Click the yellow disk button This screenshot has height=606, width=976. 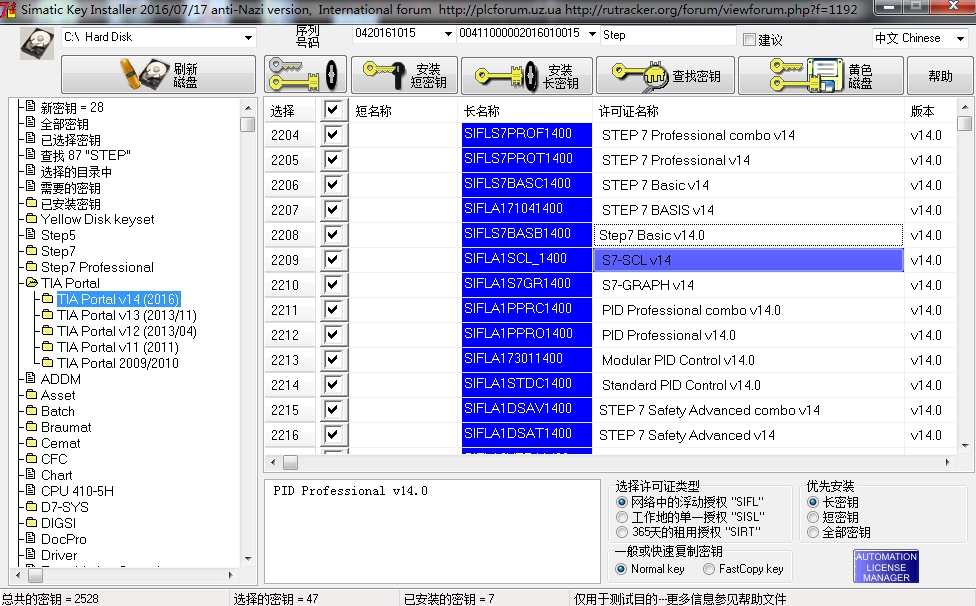click(x=820, y=76)
